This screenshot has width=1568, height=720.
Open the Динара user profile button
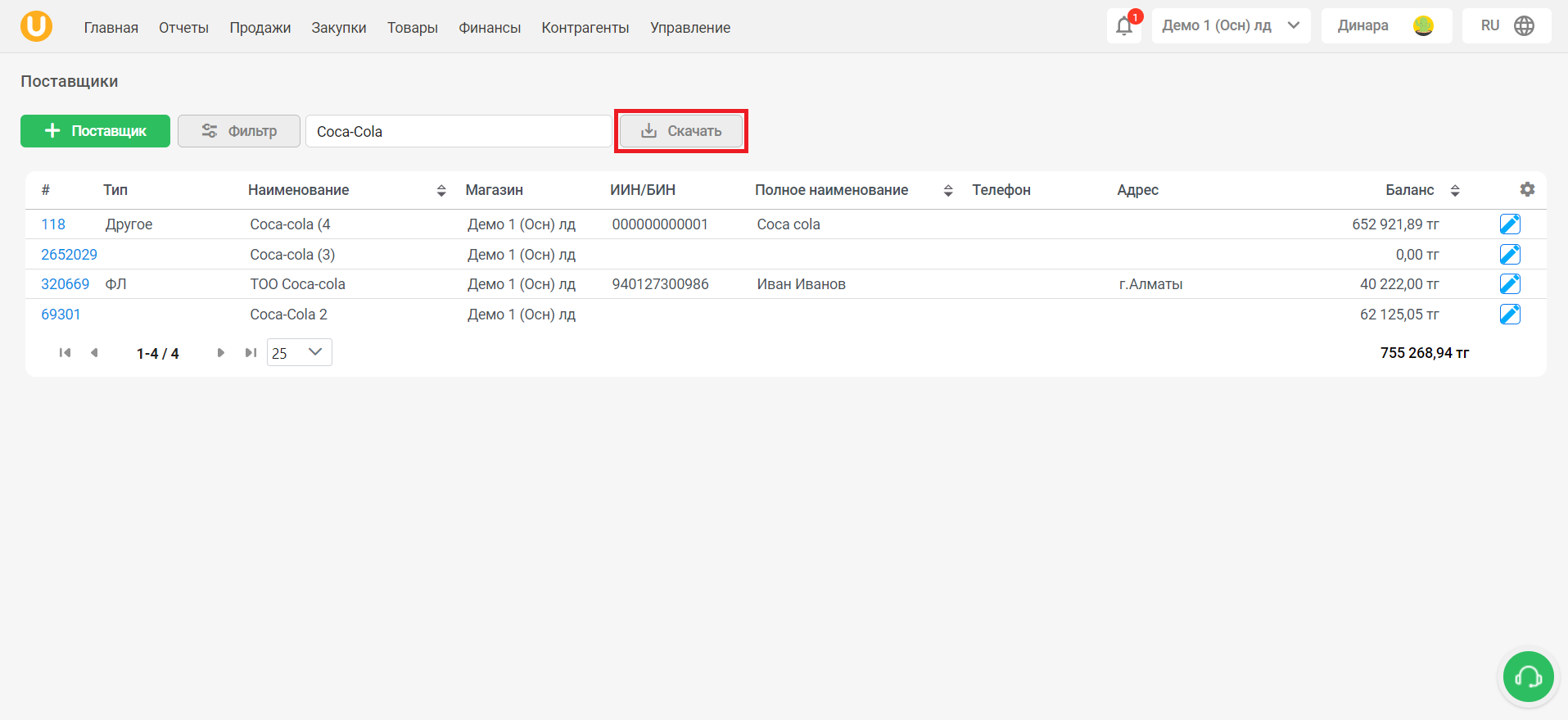click(1386, 26)
